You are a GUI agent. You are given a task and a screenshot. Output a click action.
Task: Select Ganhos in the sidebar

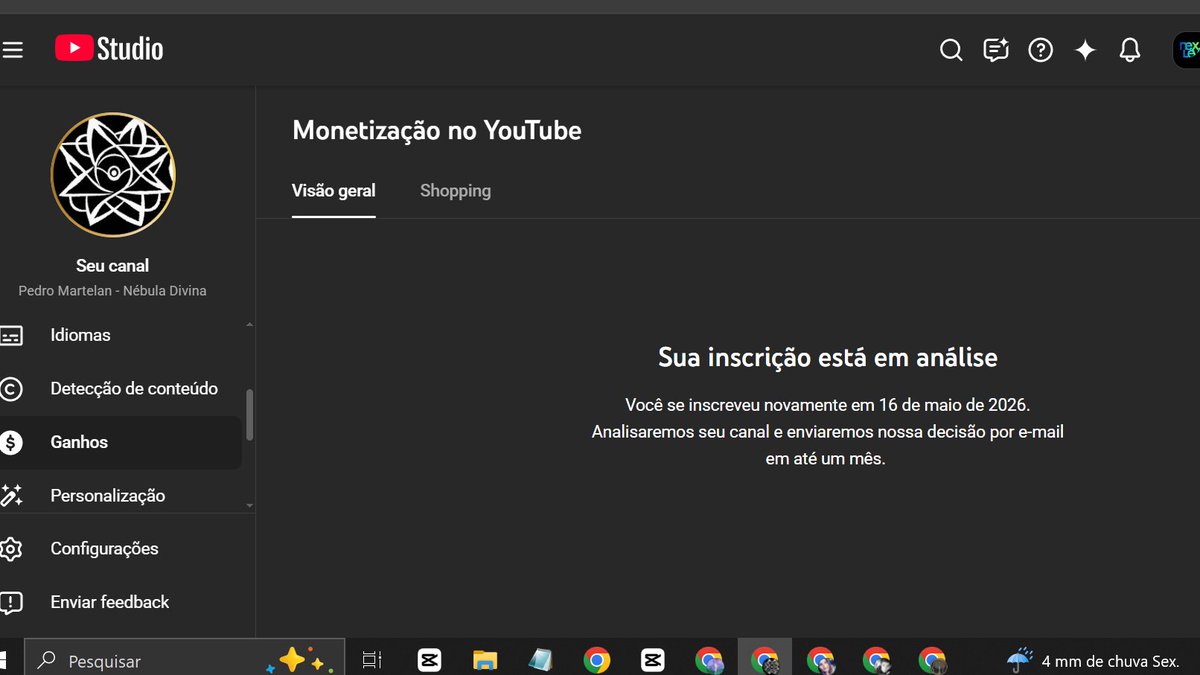coord(120,442)
